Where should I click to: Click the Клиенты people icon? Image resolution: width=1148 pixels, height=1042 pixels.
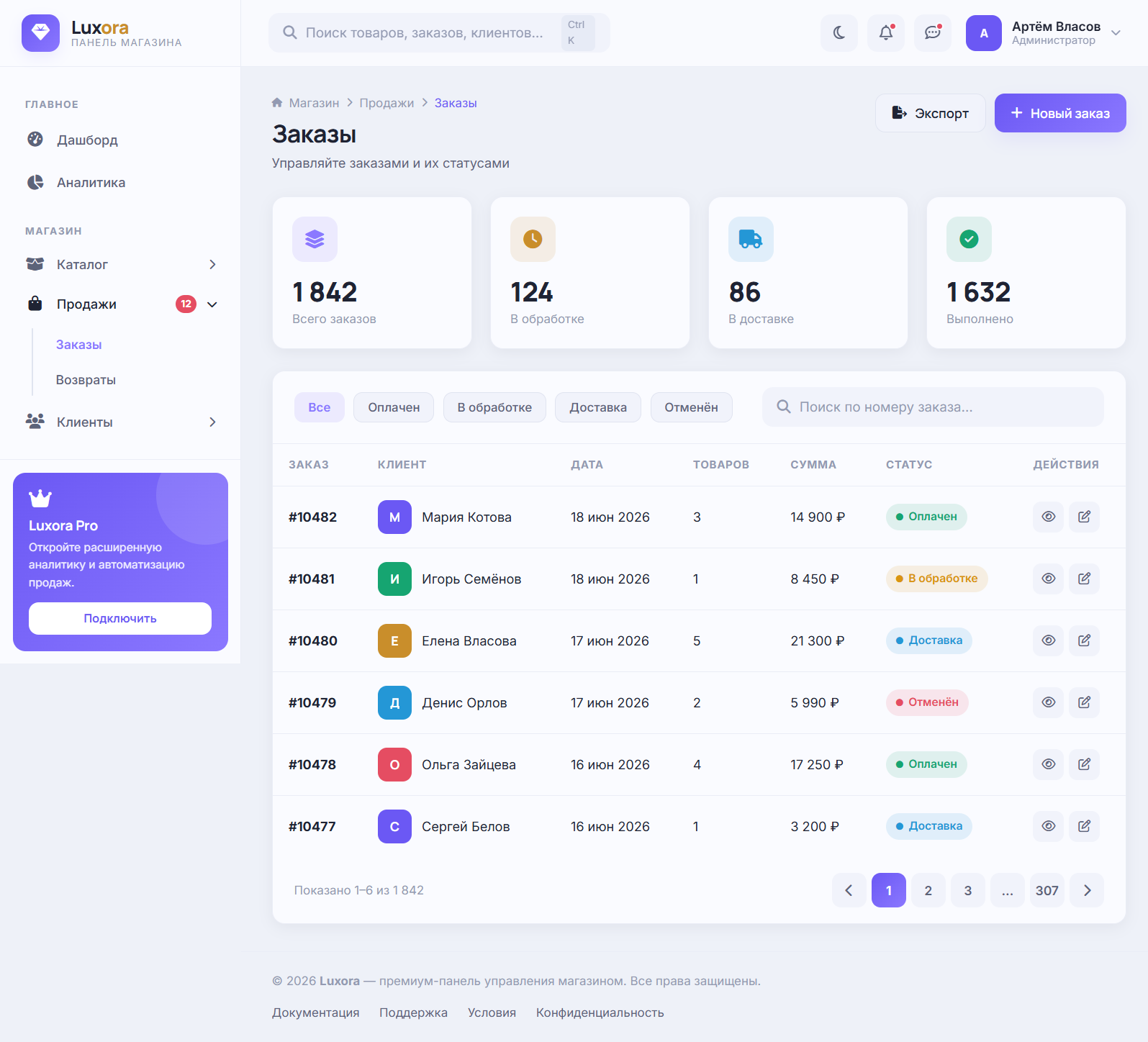point(35,422)
